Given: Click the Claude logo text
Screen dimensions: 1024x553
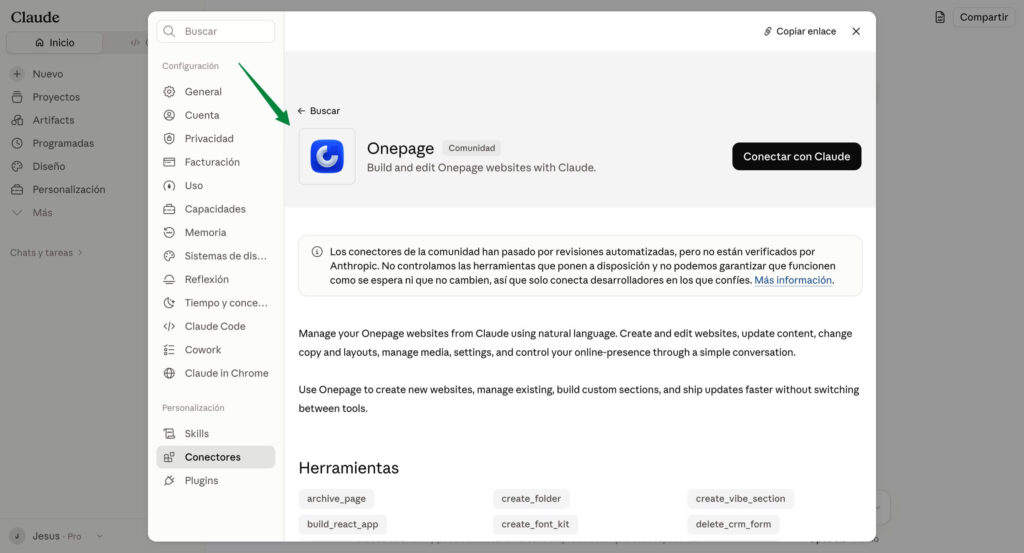Looking at the screenshot, I should pyautogui.click(x=35, y=17).
